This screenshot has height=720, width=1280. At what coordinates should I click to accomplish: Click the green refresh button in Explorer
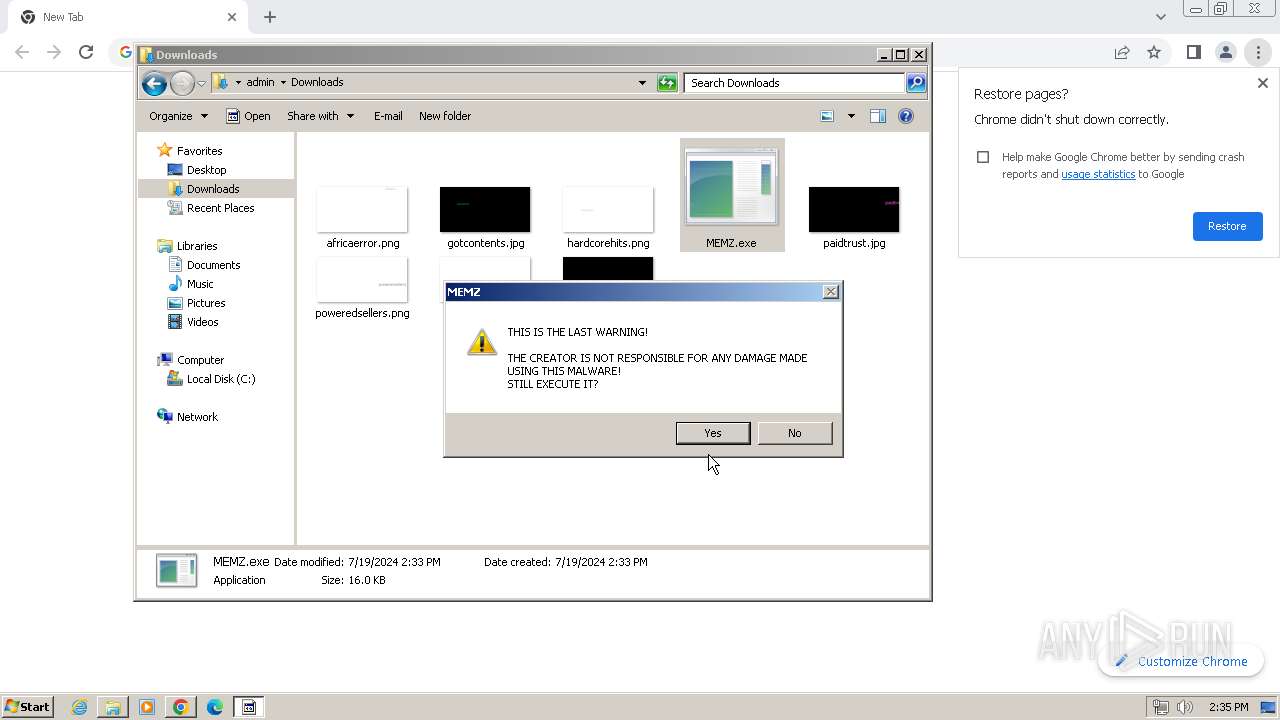667,83
